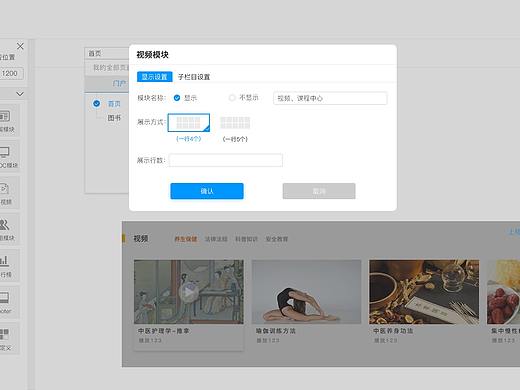Cancel the dialog with the gray button
The height and width of the screenshot is (390, 520).
tap(319, 191)
